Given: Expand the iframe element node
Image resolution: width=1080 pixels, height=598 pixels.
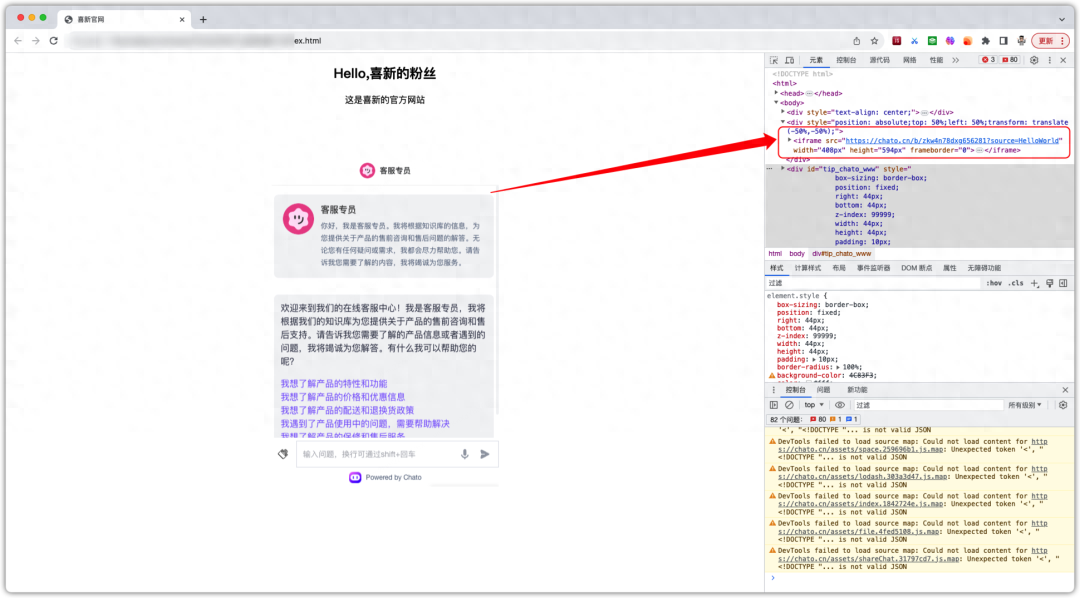Looking at the screenshot, I should [x=790, y=140].
